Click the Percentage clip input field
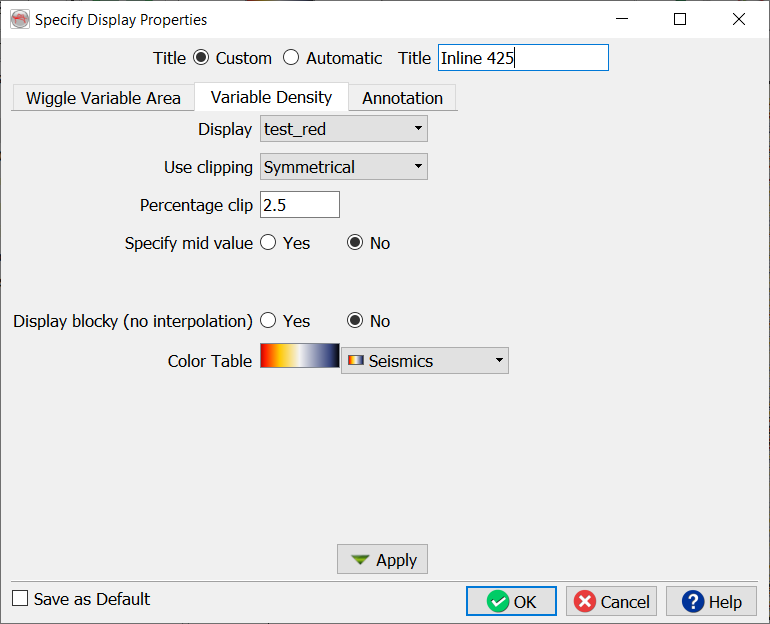This screenshot has width=770, height=624. pos(299,205)
